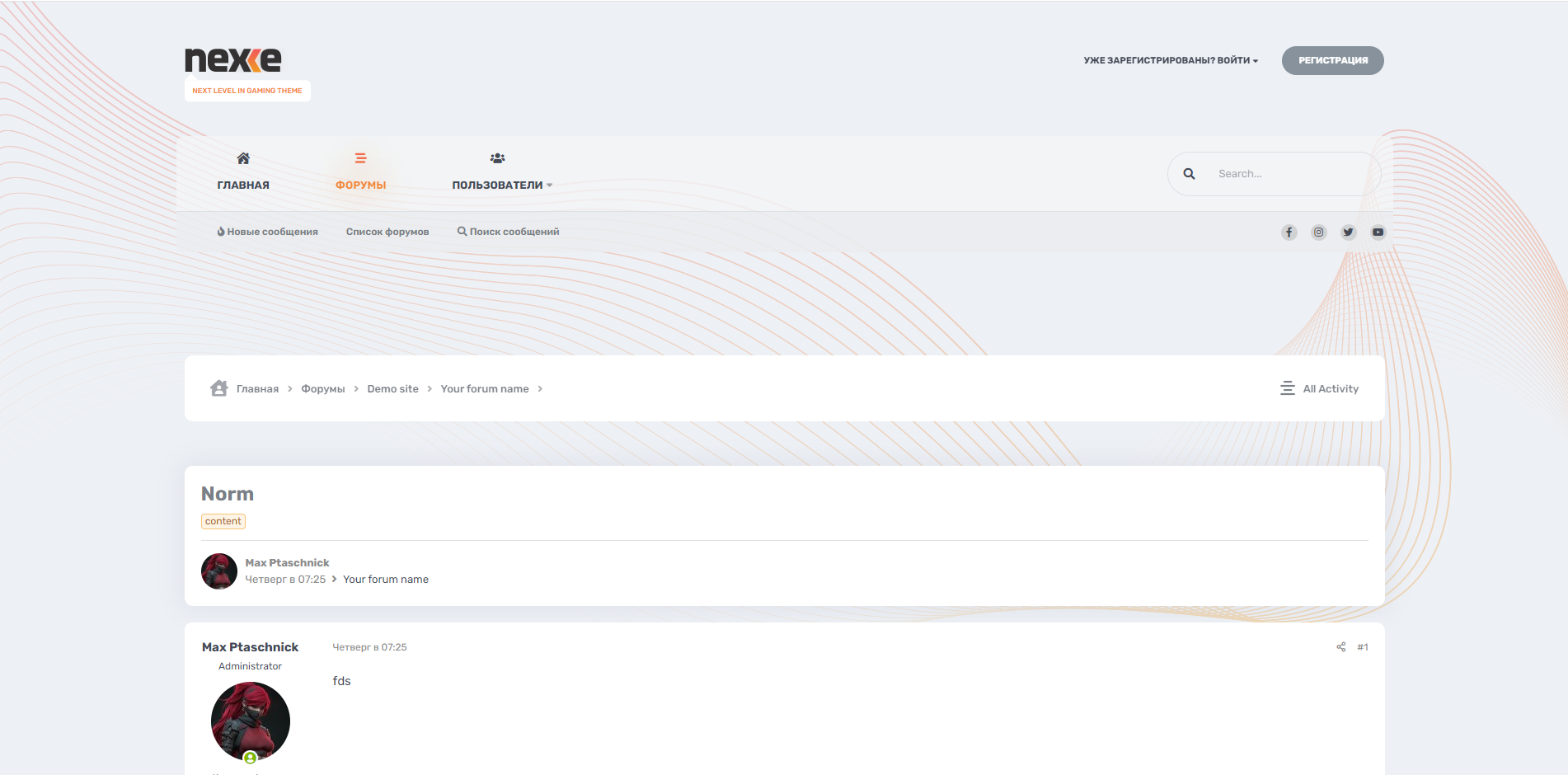Open the Instagram social link

[x=1318, y=233]
